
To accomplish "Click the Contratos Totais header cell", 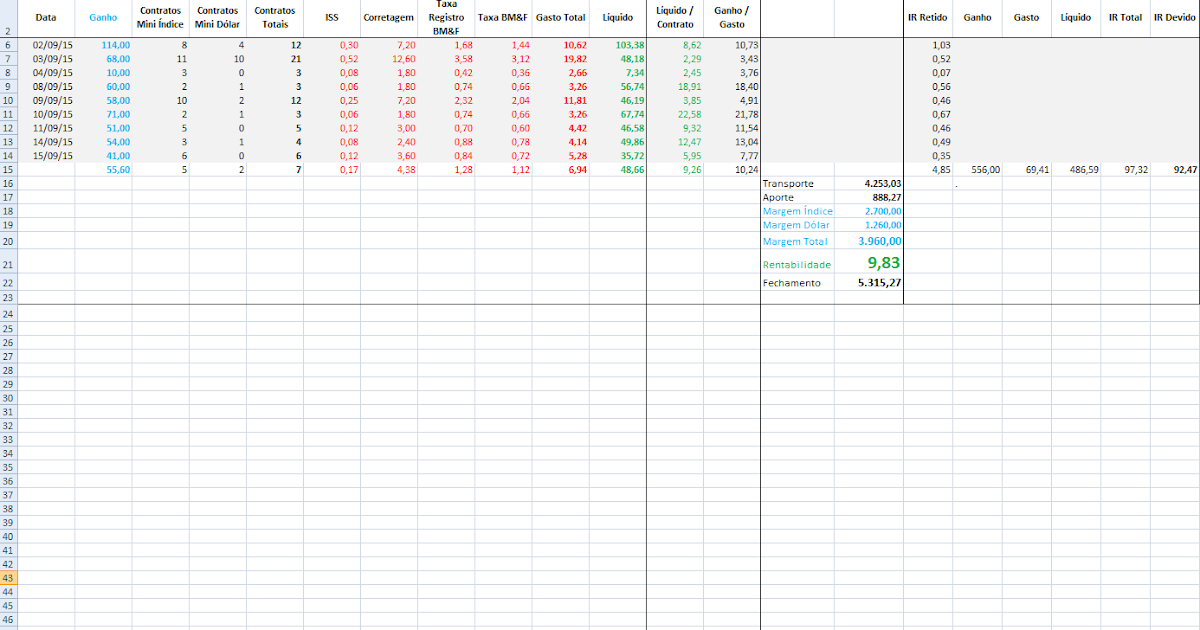I will [x=275, y=18].
